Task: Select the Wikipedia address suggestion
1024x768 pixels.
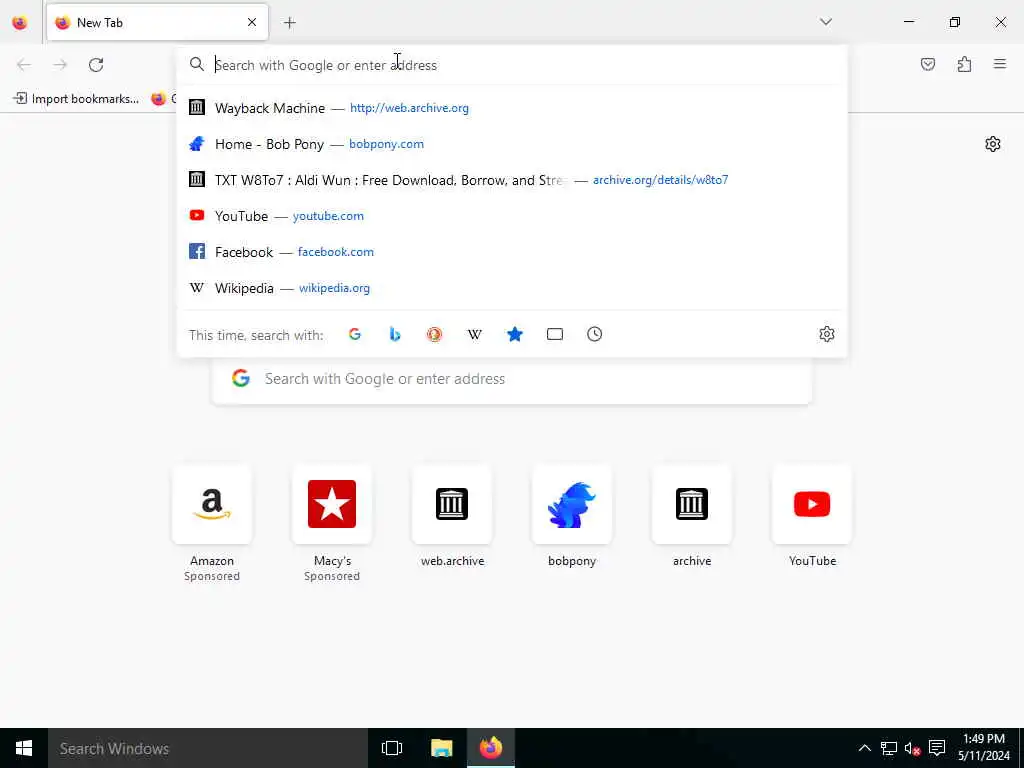Action: tap(512, 288)
